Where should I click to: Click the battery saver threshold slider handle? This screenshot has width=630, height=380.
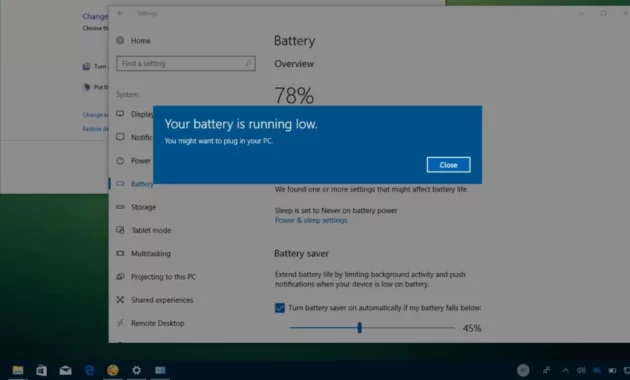[x=360, y=328]
